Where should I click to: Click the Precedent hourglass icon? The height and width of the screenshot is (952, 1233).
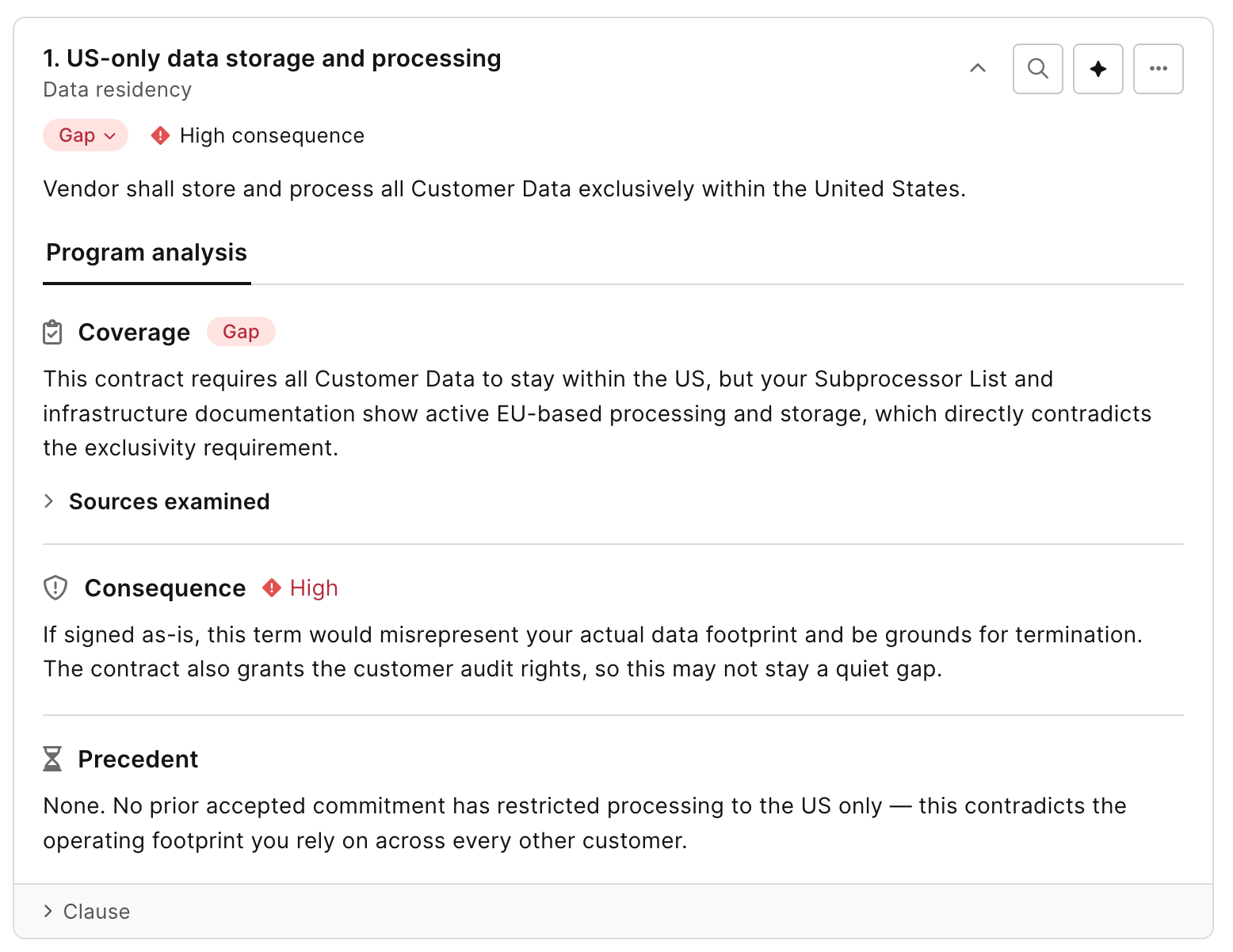tap(52, 759)
